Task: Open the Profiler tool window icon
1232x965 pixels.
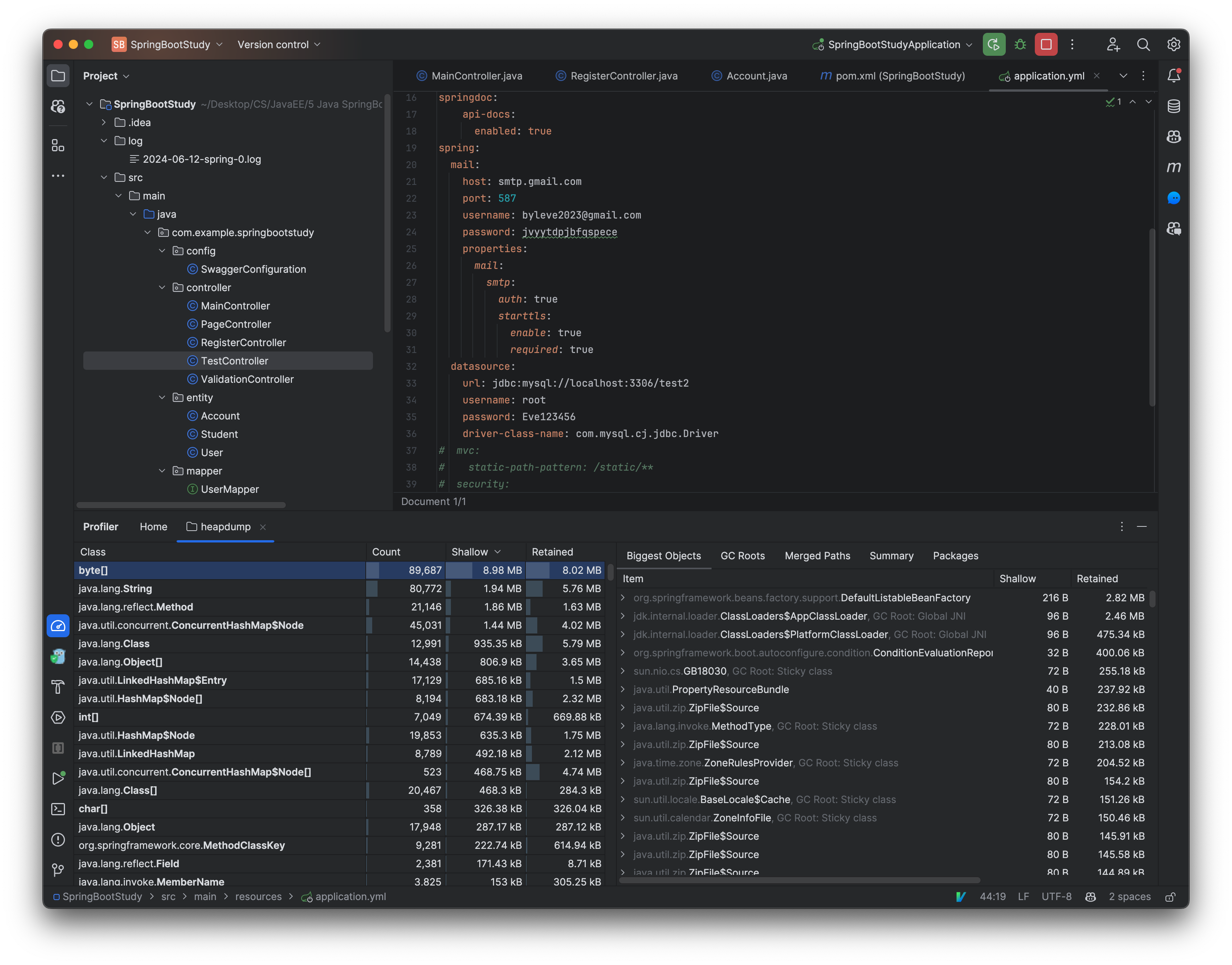Action: coord(58,625)
